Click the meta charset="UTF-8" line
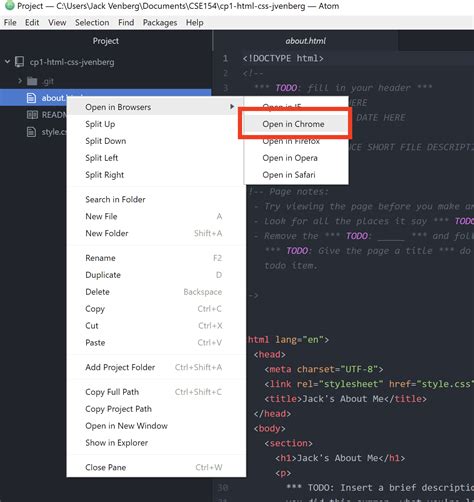The height and width of the screenshot is (502, 474). coord(324,369)
